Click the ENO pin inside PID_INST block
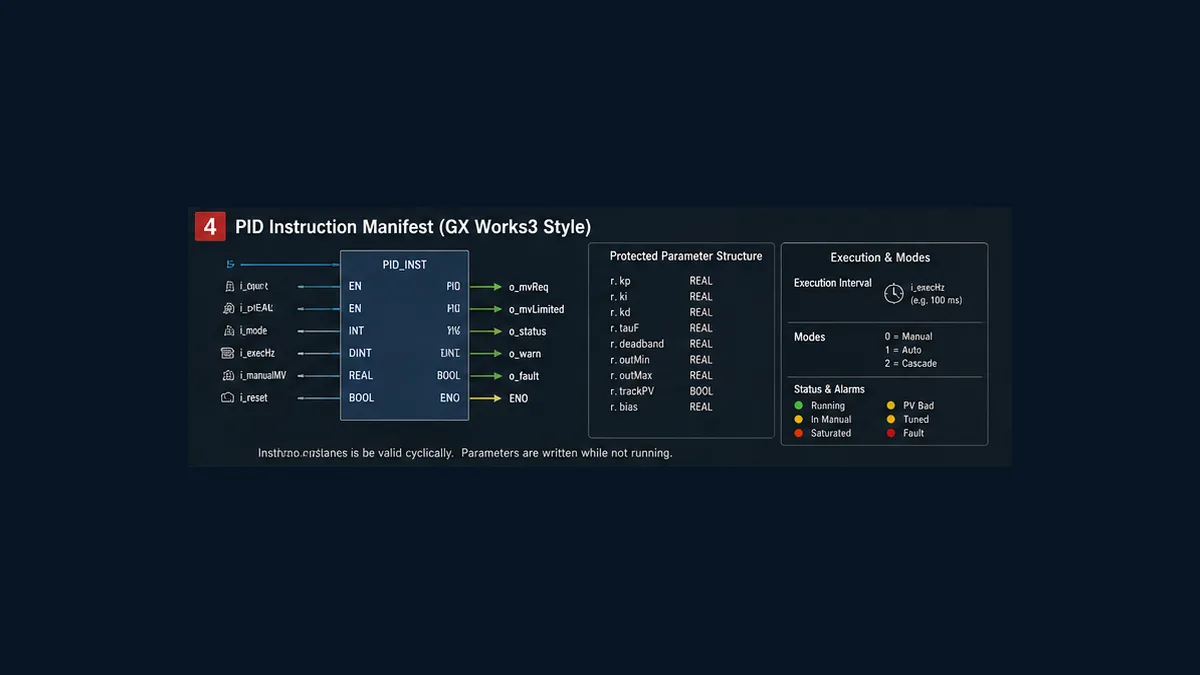Image resolution: width=1200 pixels, height=675 pixels. point(450,398)
